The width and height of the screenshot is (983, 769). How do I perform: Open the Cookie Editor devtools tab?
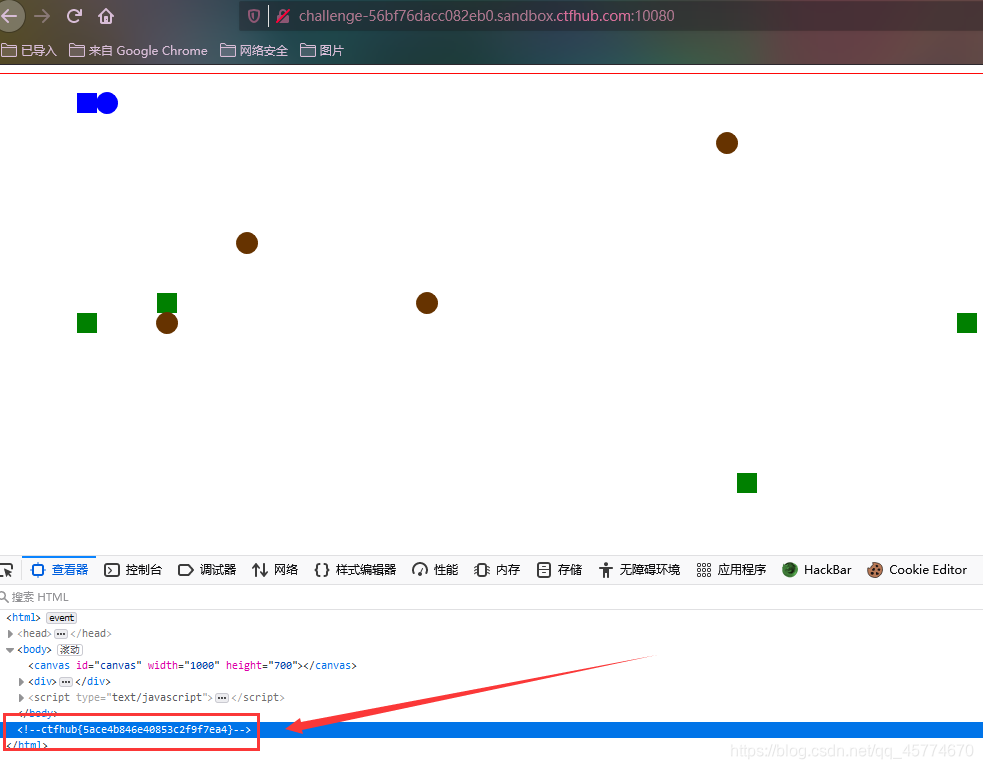coord(917,570)
